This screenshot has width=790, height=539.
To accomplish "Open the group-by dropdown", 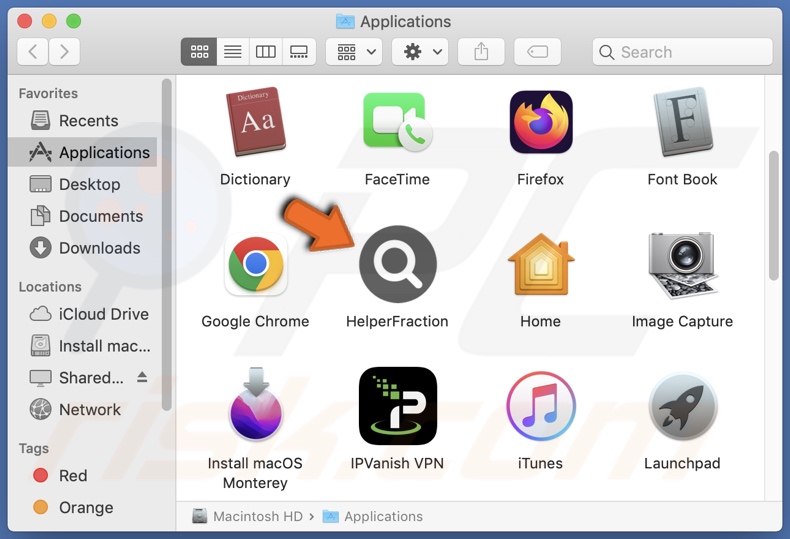I will point(354,51).
